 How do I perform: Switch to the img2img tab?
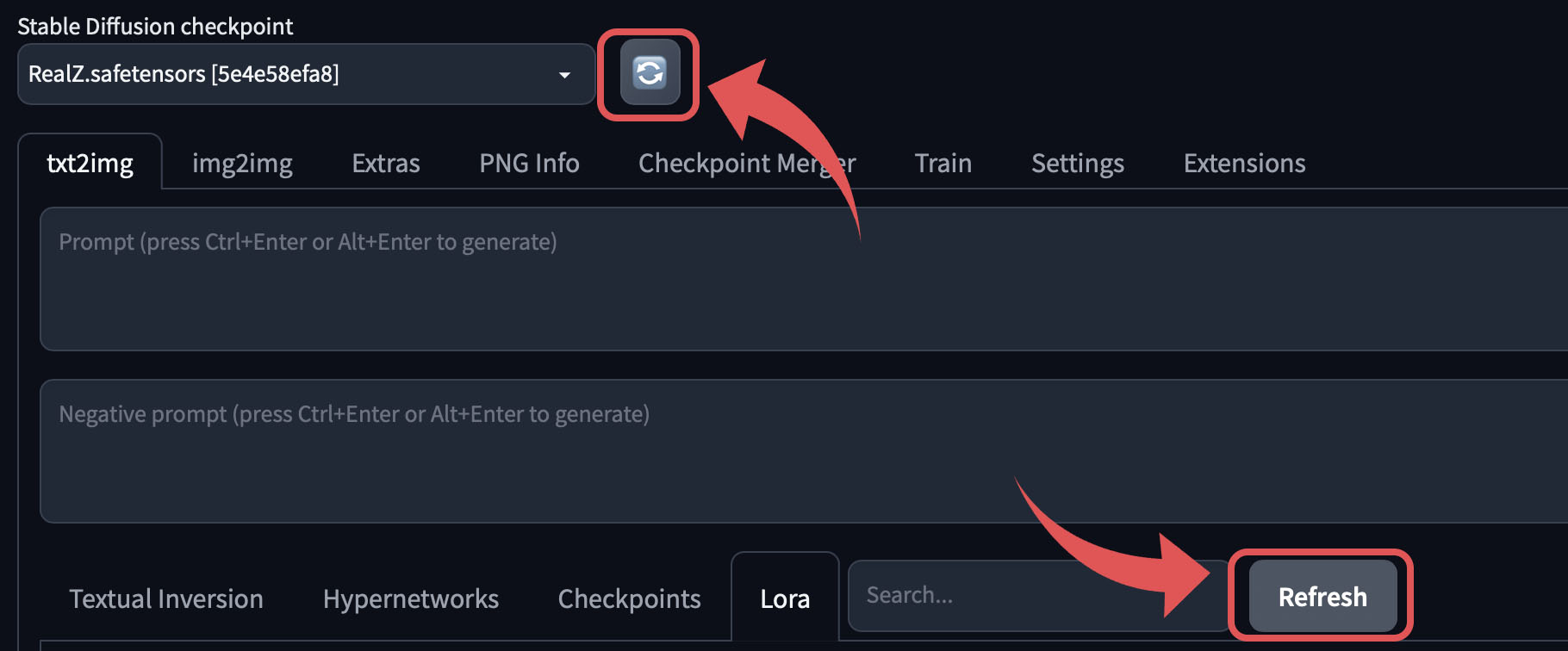point(242,163)
